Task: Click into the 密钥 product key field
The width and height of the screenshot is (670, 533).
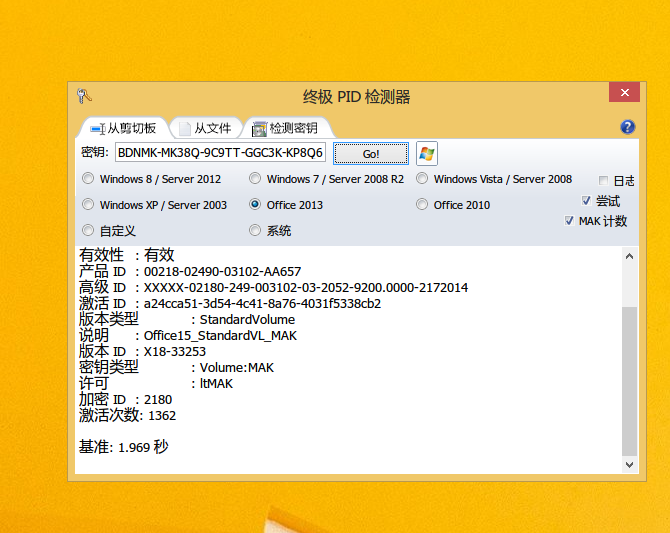Action: [220, 153]
